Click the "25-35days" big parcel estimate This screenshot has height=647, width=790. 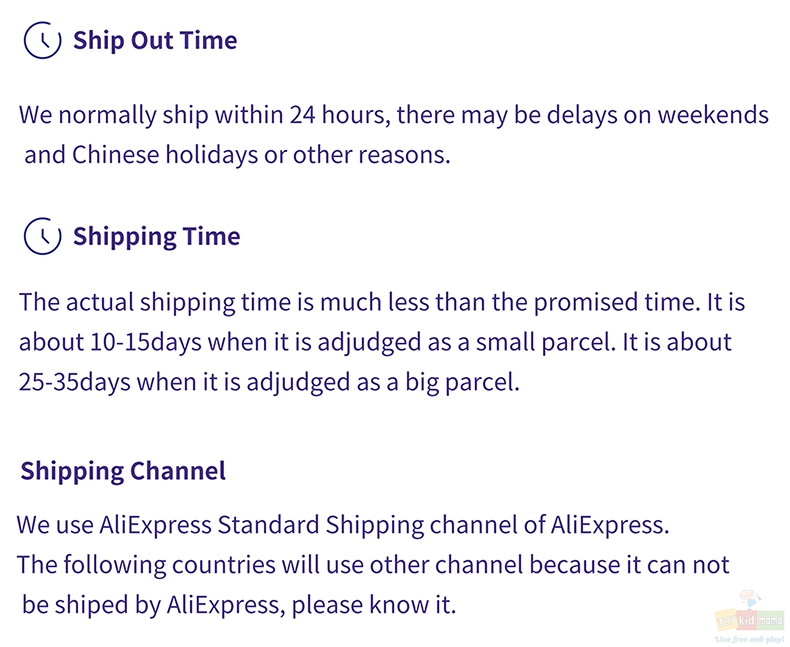tap(75, 382)
